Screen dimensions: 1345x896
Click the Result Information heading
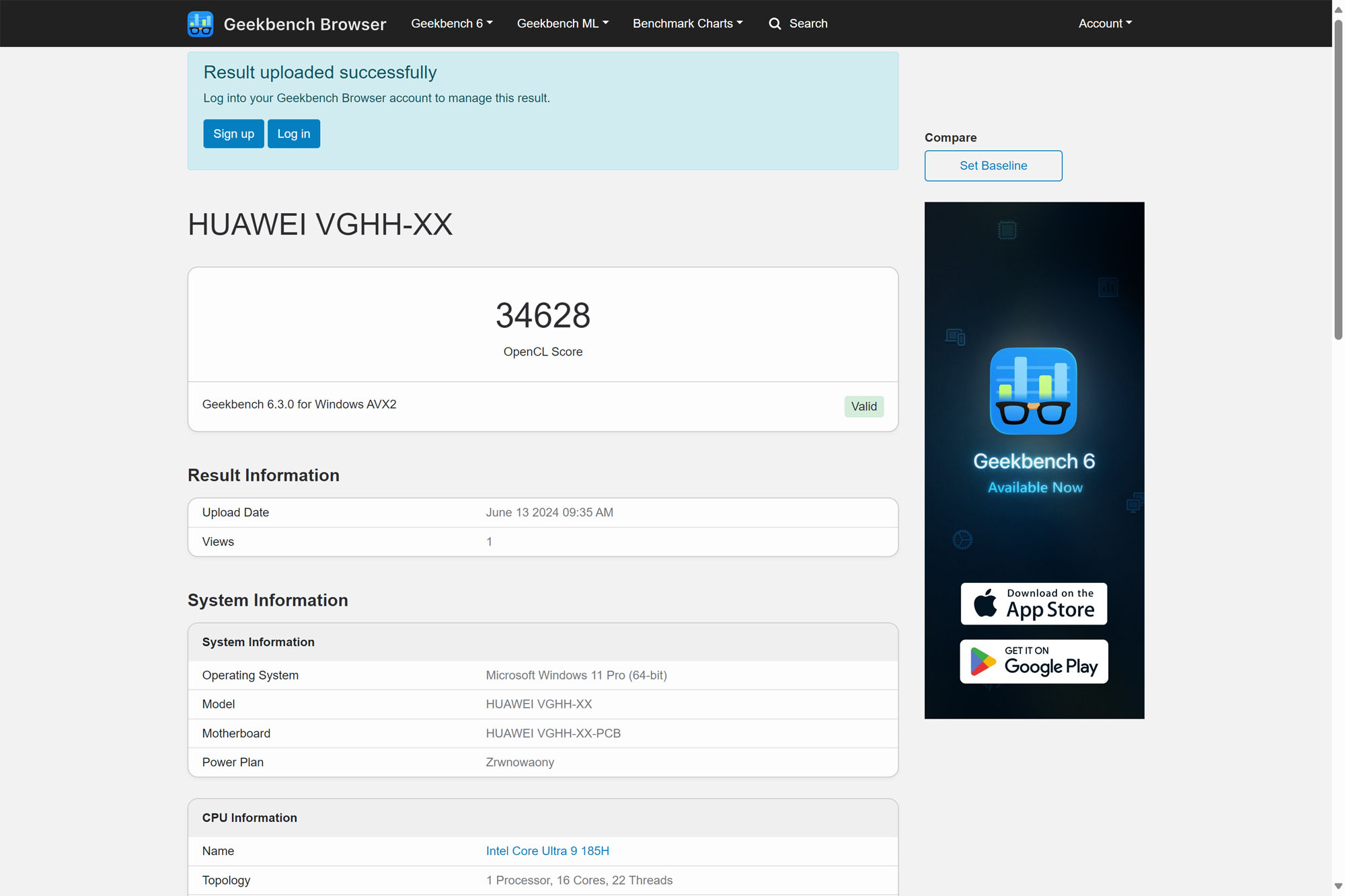(264, 475)
